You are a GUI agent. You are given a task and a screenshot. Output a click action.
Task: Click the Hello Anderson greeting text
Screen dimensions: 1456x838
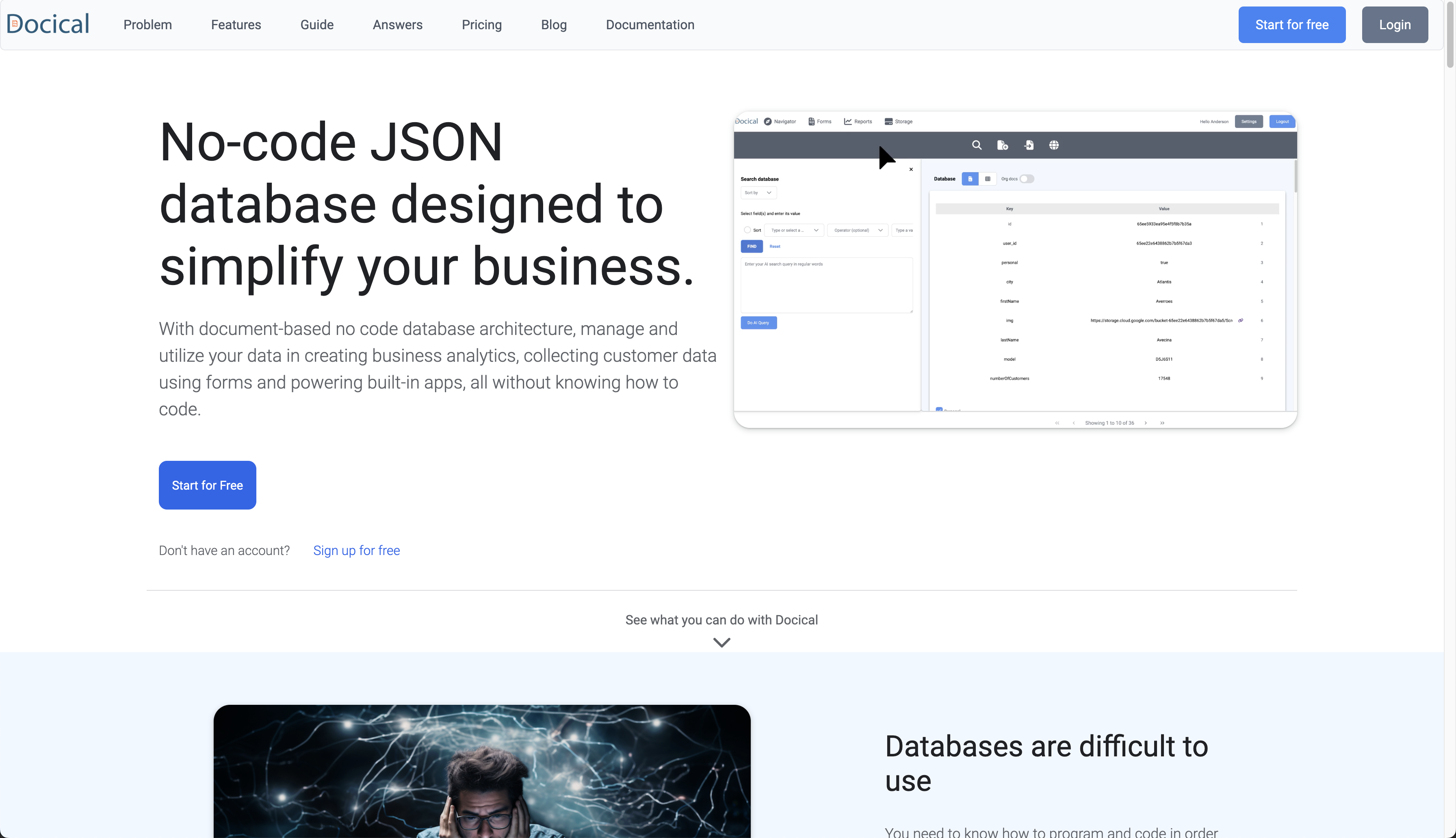(1213, 121)
